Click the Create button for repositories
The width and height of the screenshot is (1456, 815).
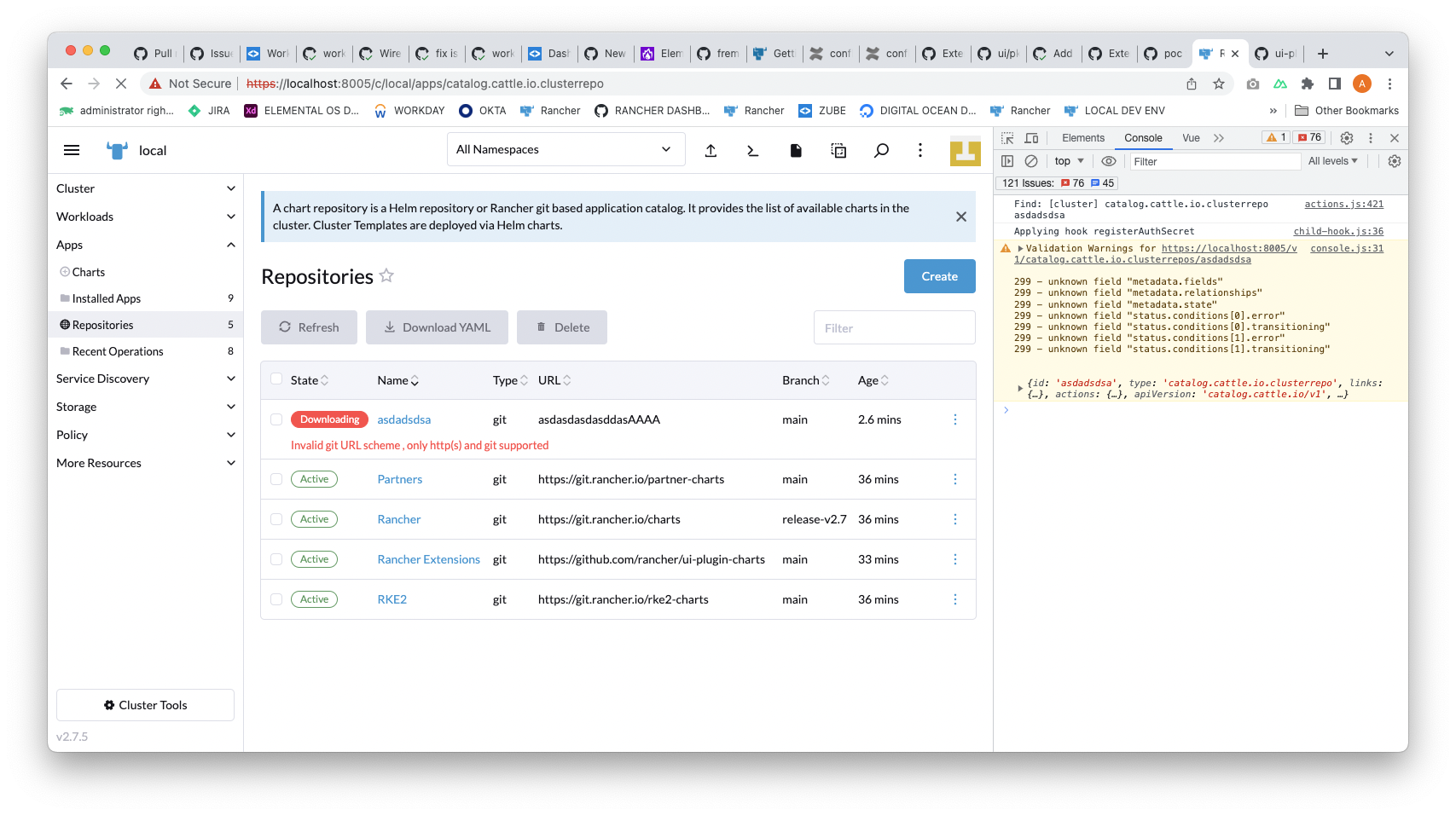[x=939, y=276]
